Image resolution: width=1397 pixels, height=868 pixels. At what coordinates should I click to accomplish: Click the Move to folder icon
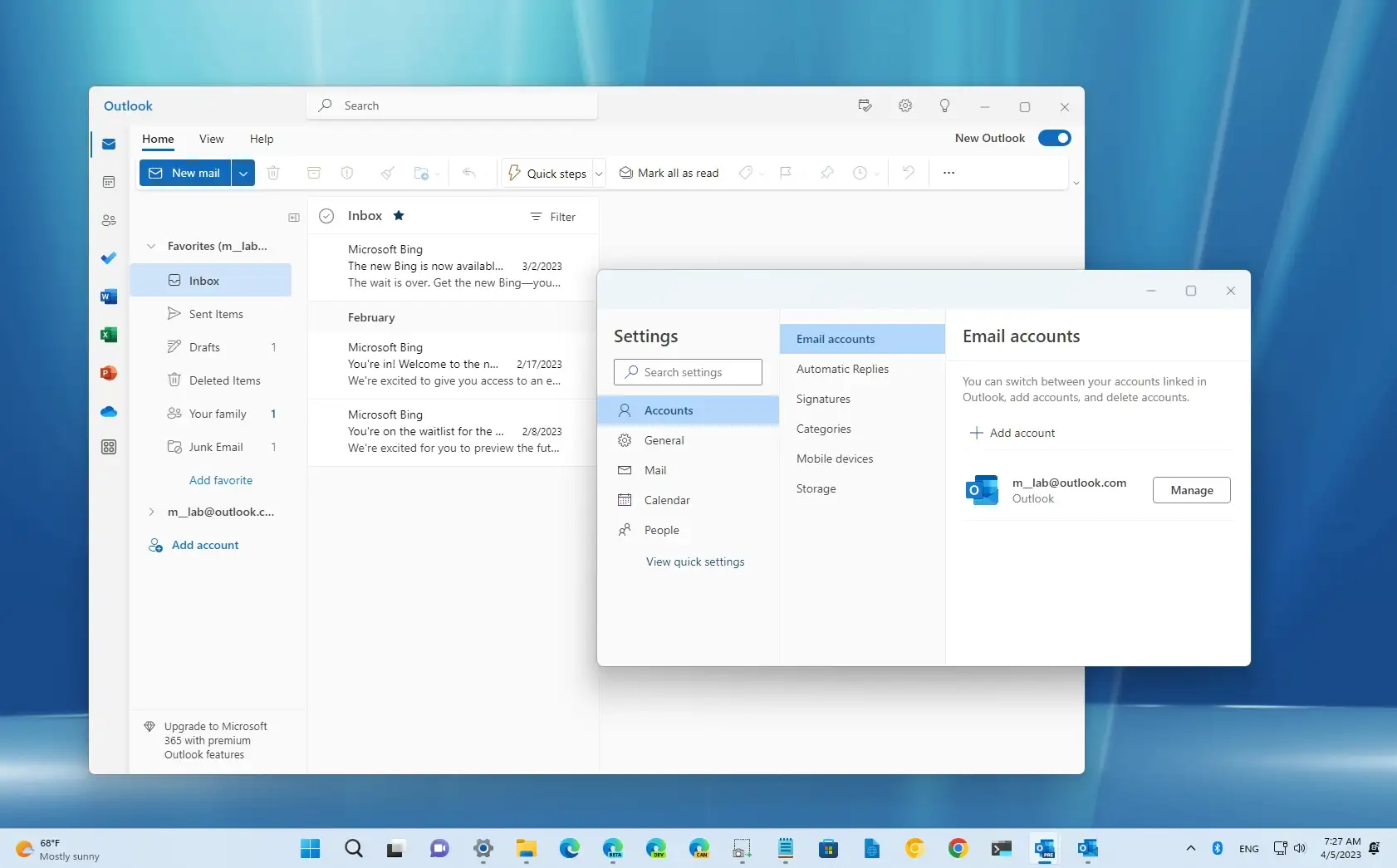tap(422, 173)
